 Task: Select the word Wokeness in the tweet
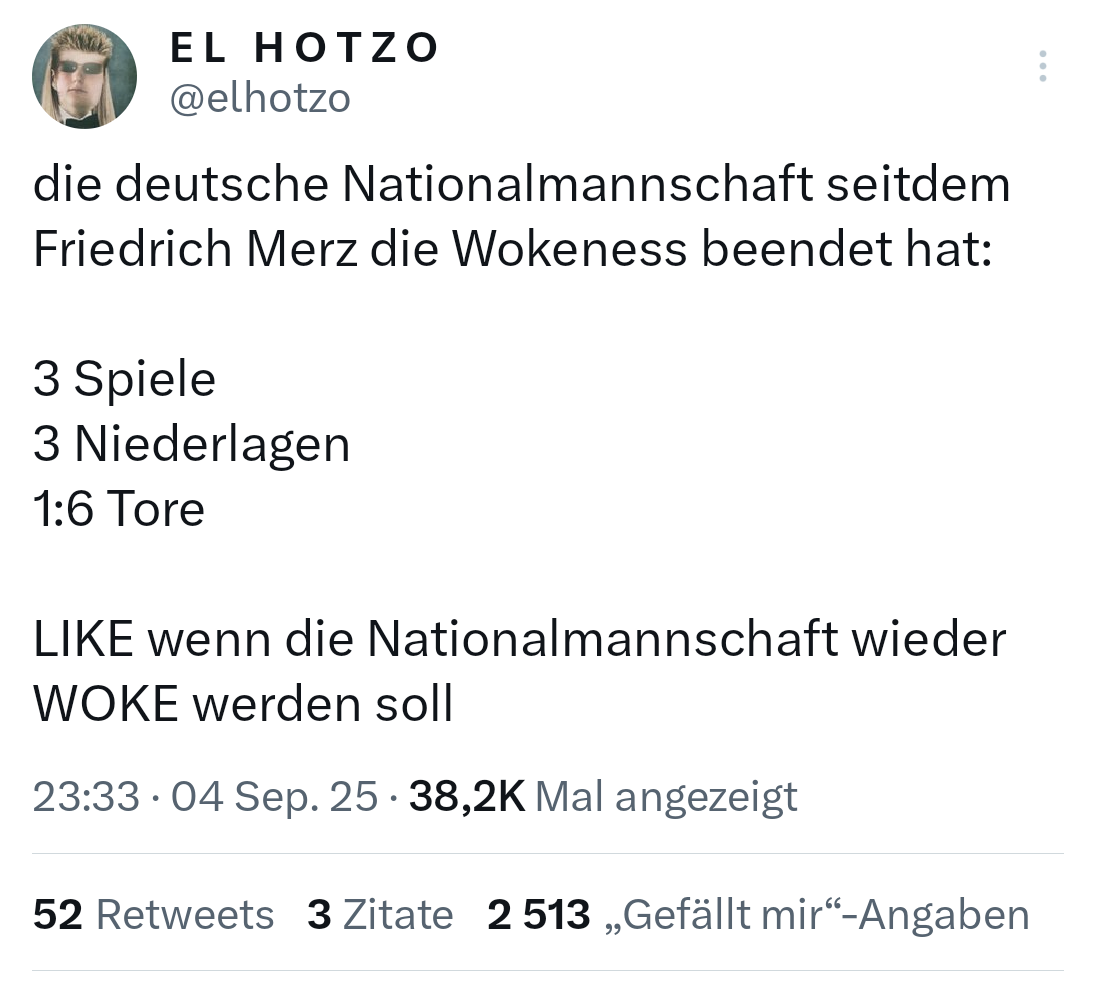tap(570, 250)
